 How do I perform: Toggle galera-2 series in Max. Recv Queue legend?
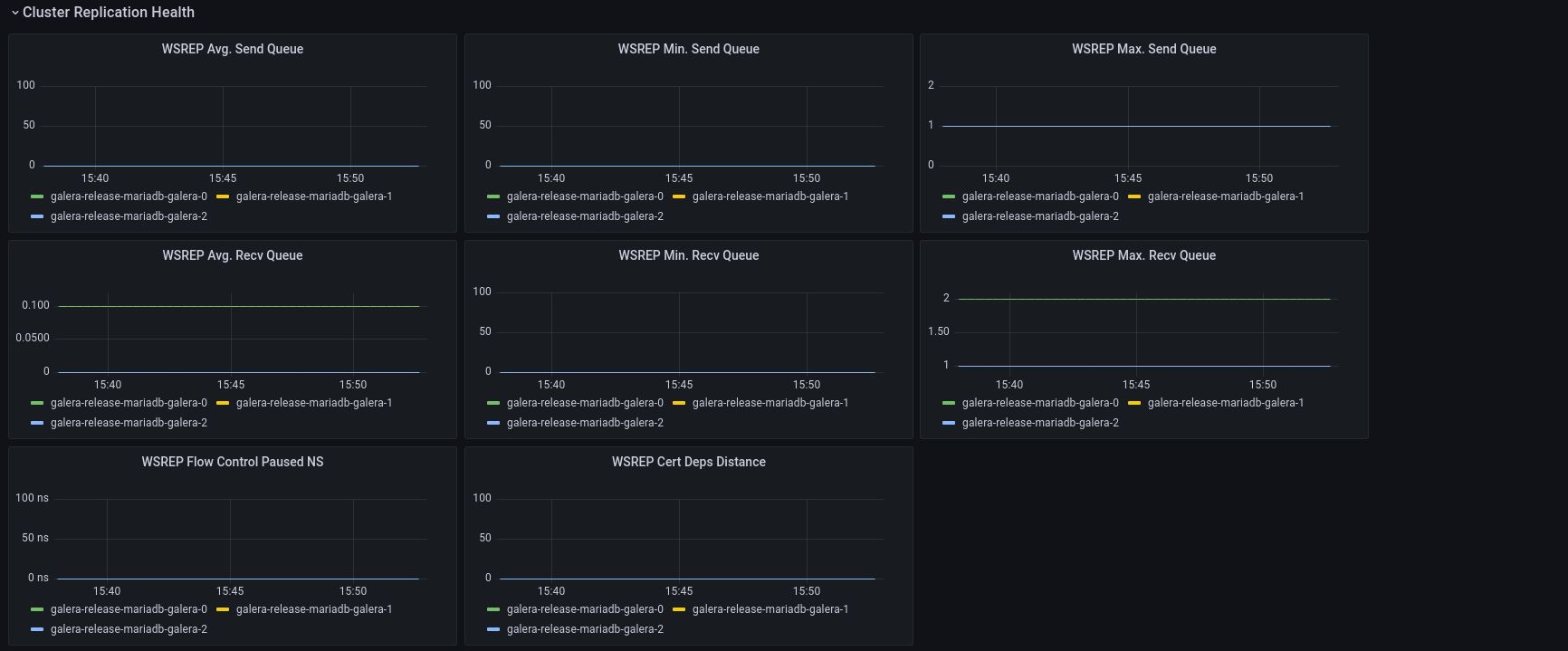point(1040,423)
